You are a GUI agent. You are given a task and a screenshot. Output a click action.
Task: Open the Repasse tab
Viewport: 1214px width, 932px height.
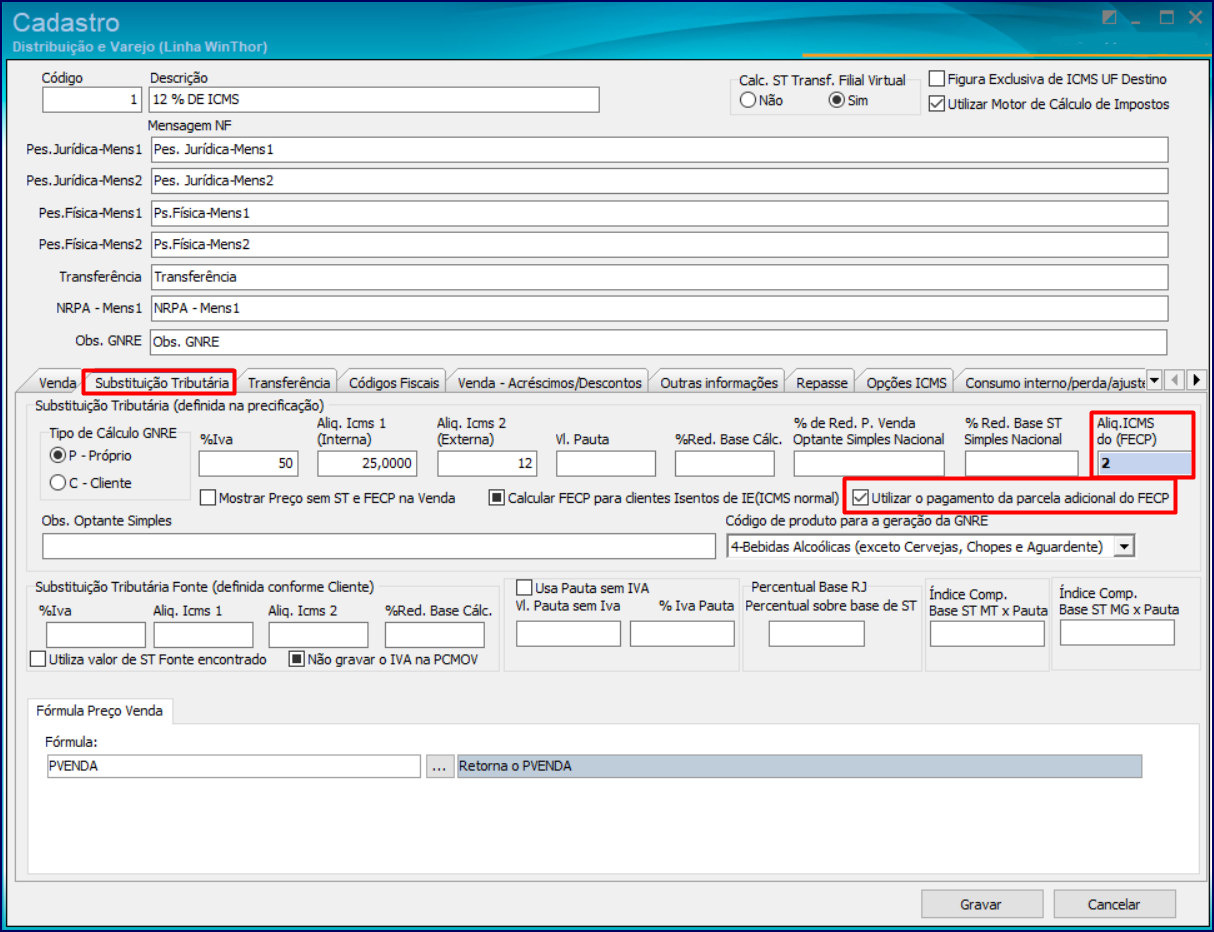pyautogui.click(x=822, y=382)
